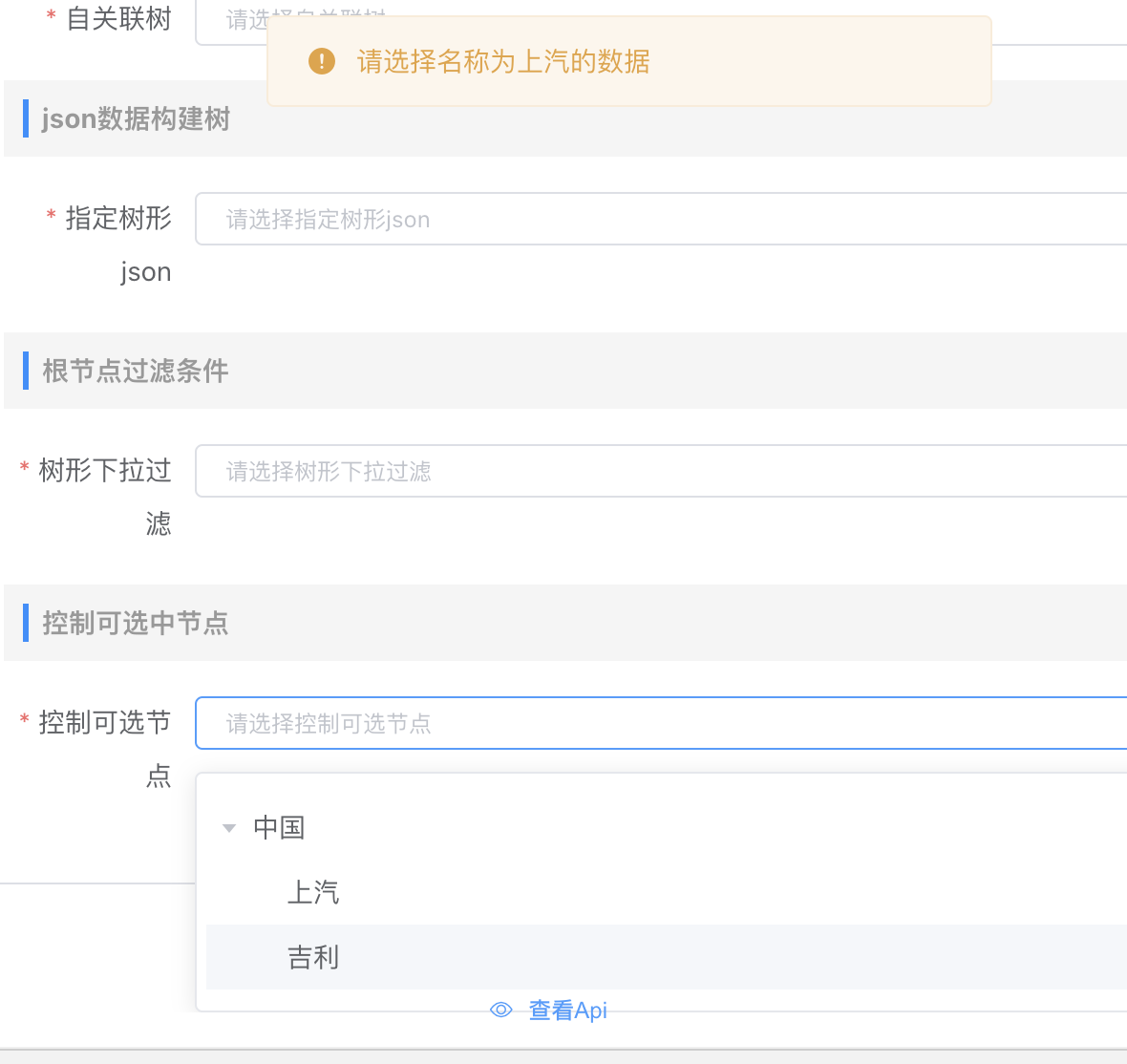The height and width of the screenshot is (1064, 1127).
Task: Open the 树形下拉过滤 select box
Action: 661,471
